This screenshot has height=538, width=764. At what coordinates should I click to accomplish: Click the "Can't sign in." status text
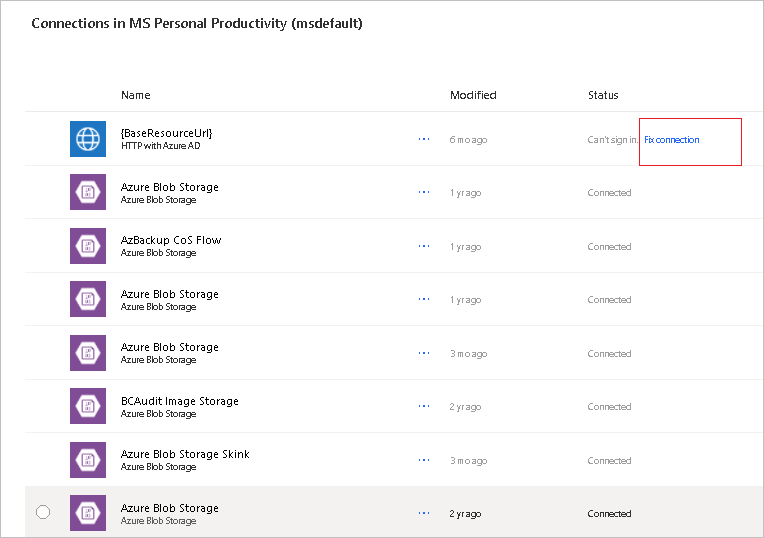[612, 140]
